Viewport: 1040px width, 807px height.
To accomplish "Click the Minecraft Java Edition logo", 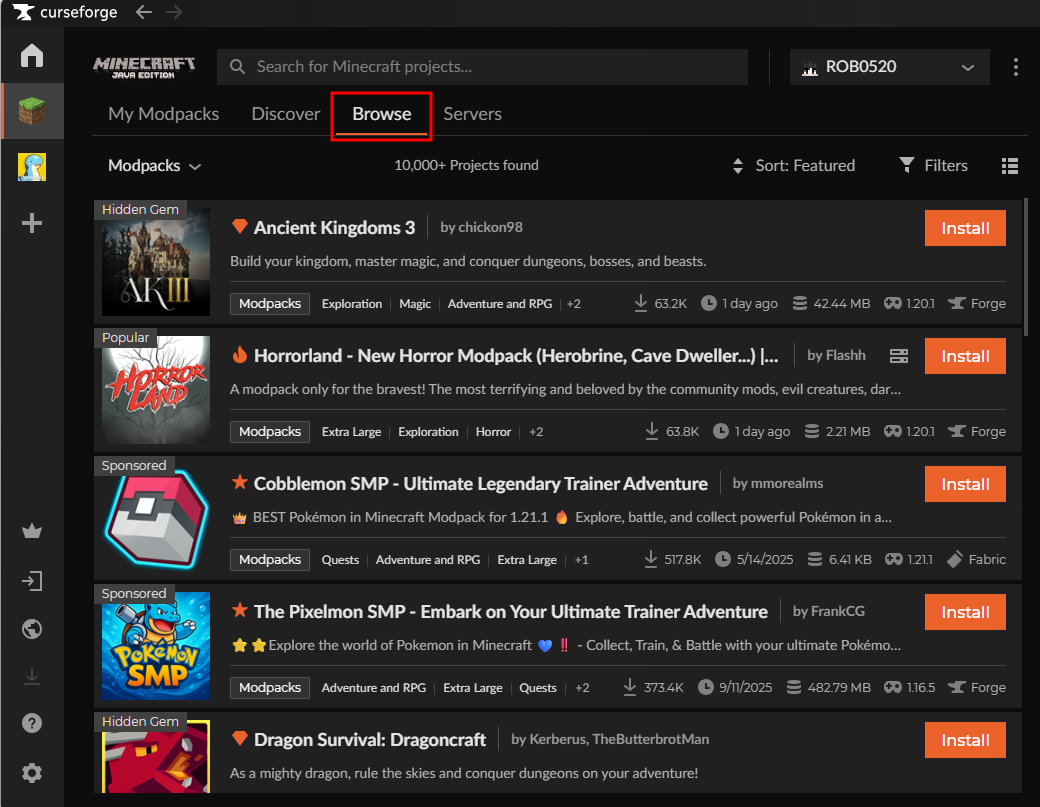I will pos(144,67).
